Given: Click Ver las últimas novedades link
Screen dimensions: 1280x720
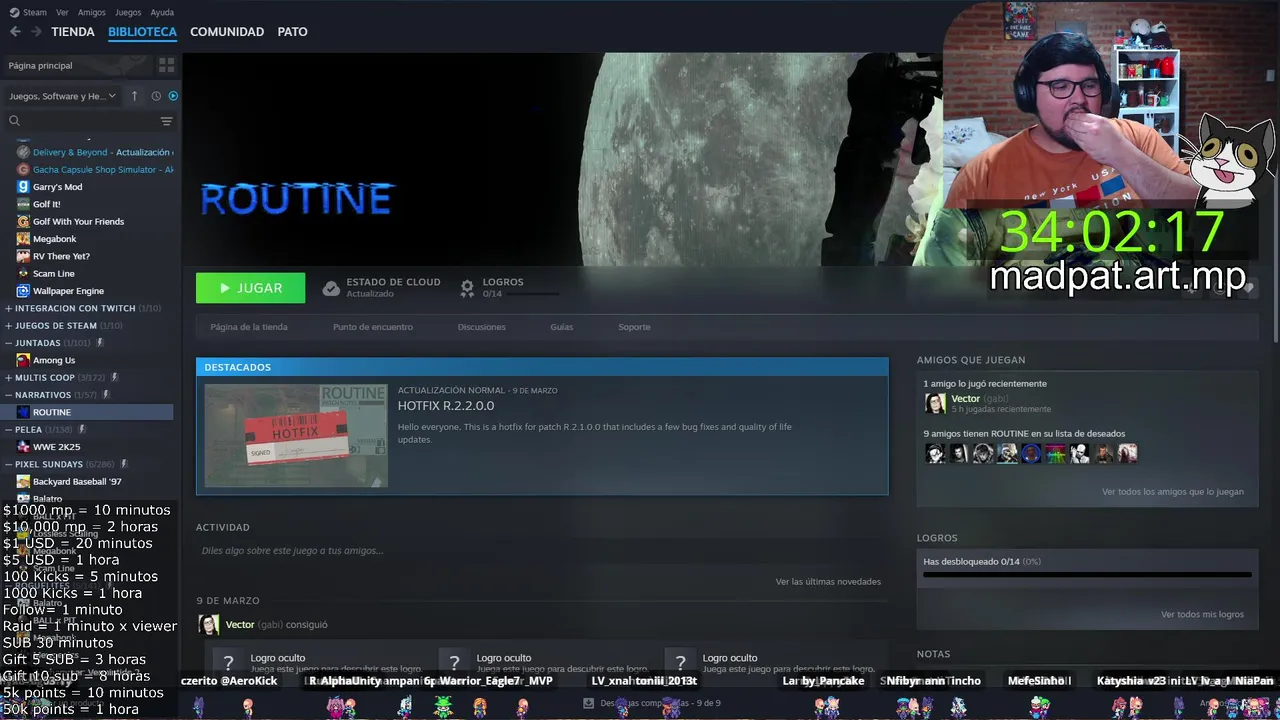Looking at the screenshot, I should point(828,581).
